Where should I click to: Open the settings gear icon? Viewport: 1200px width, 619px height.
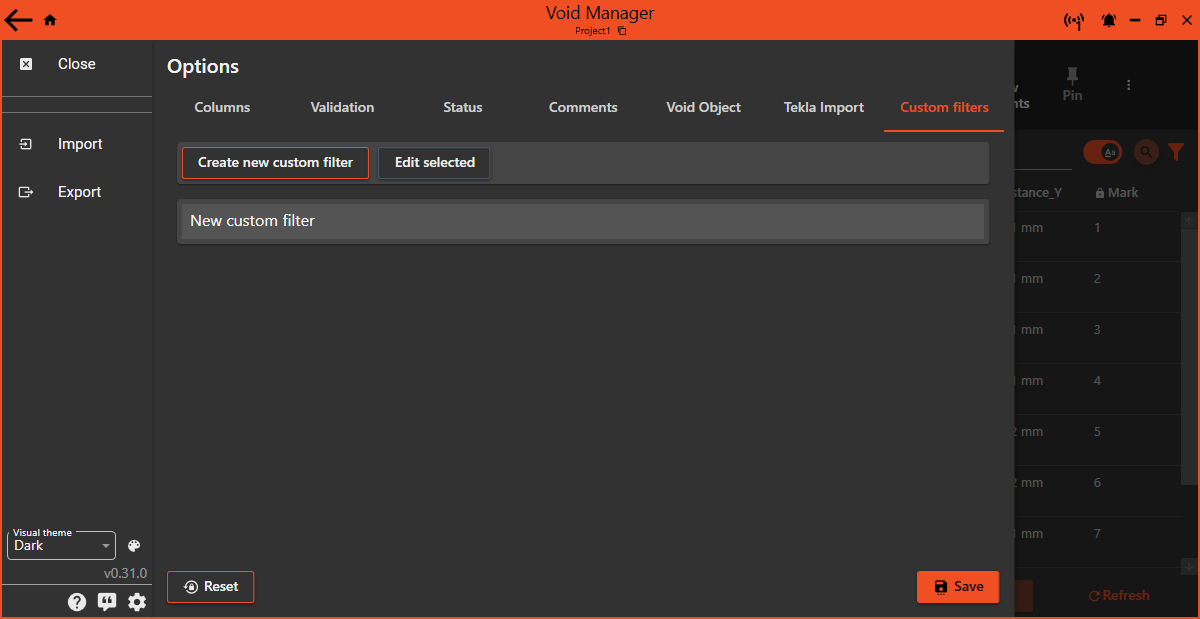click(137, 601)
